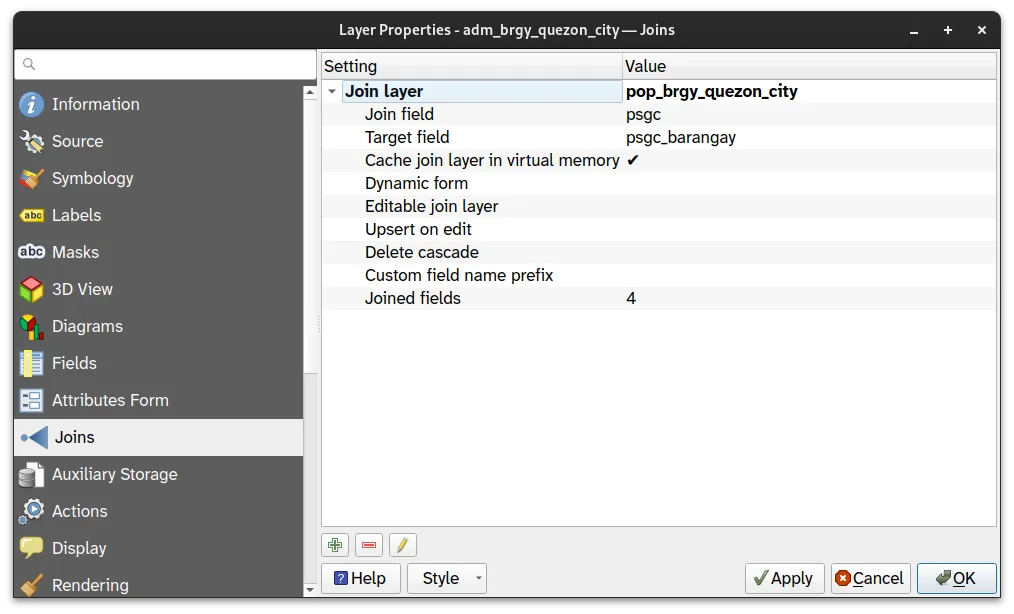
Task: Select the Information section icon
Action: click(32, 105)
